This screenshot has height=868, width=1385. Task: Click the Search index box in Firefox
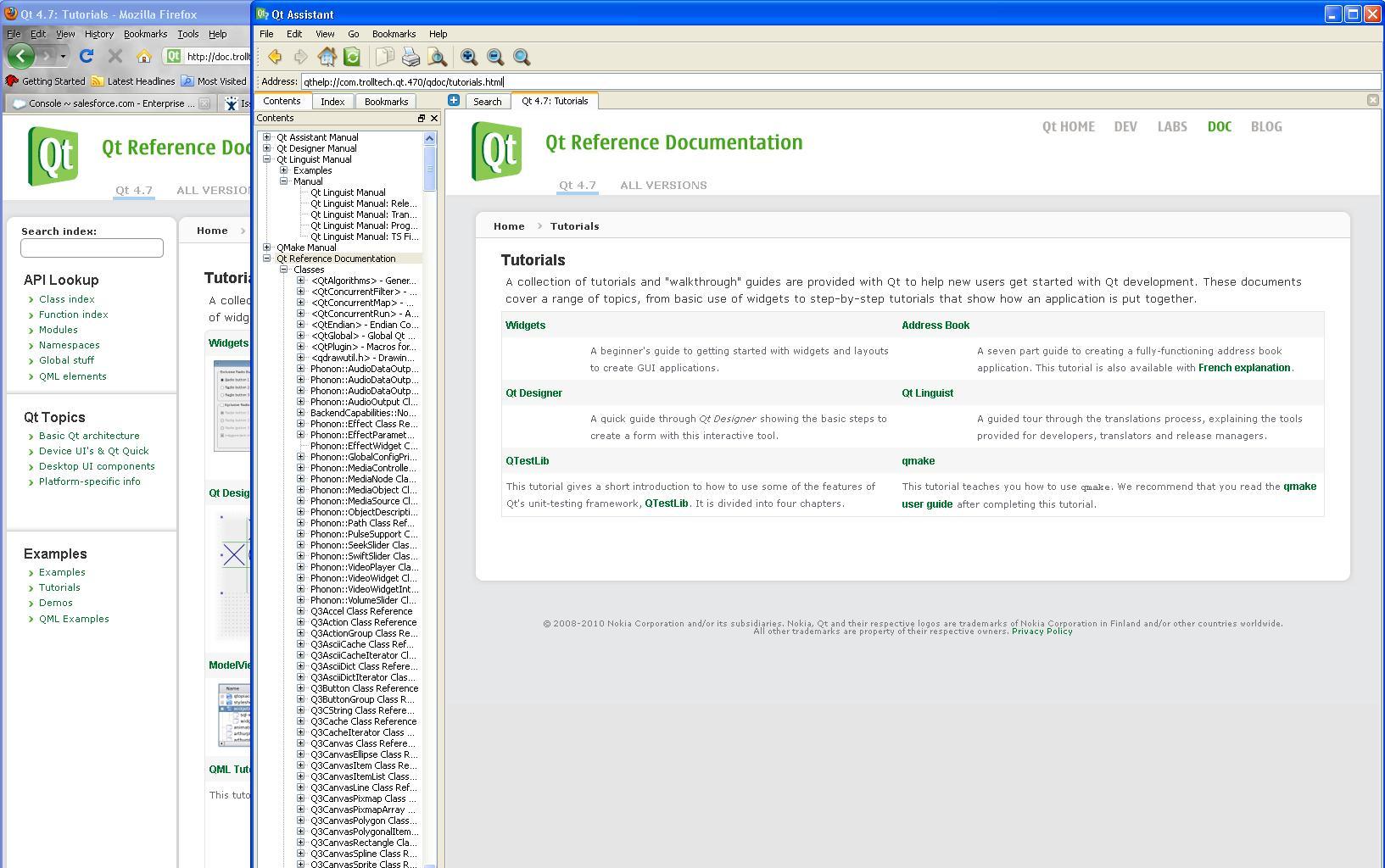[92, 248]
